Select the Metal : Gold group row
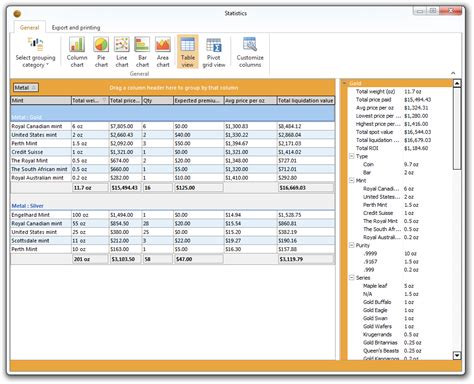 click(173, 114)
